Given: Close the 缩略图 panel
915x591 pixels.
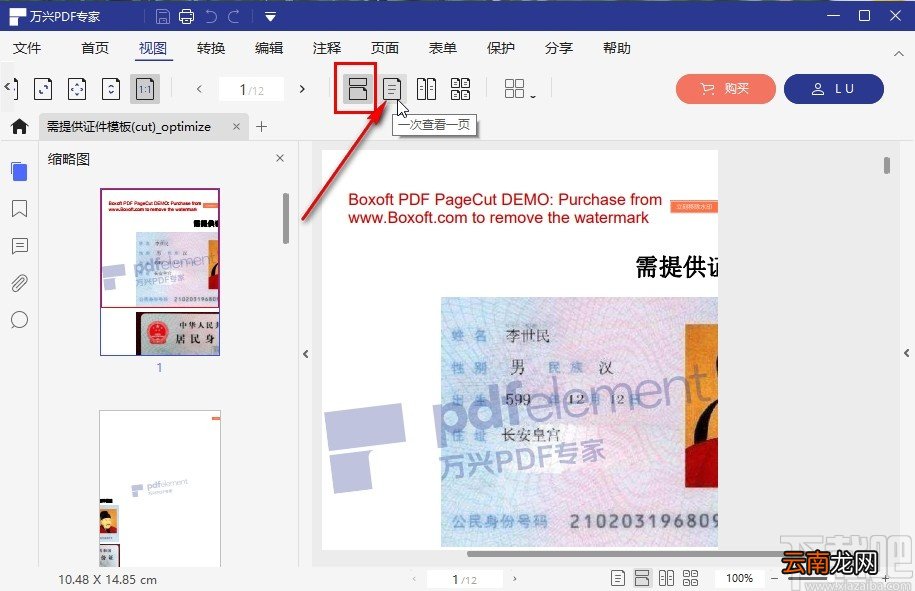Looking at the screenshot, I should click(x=280, y=158).
